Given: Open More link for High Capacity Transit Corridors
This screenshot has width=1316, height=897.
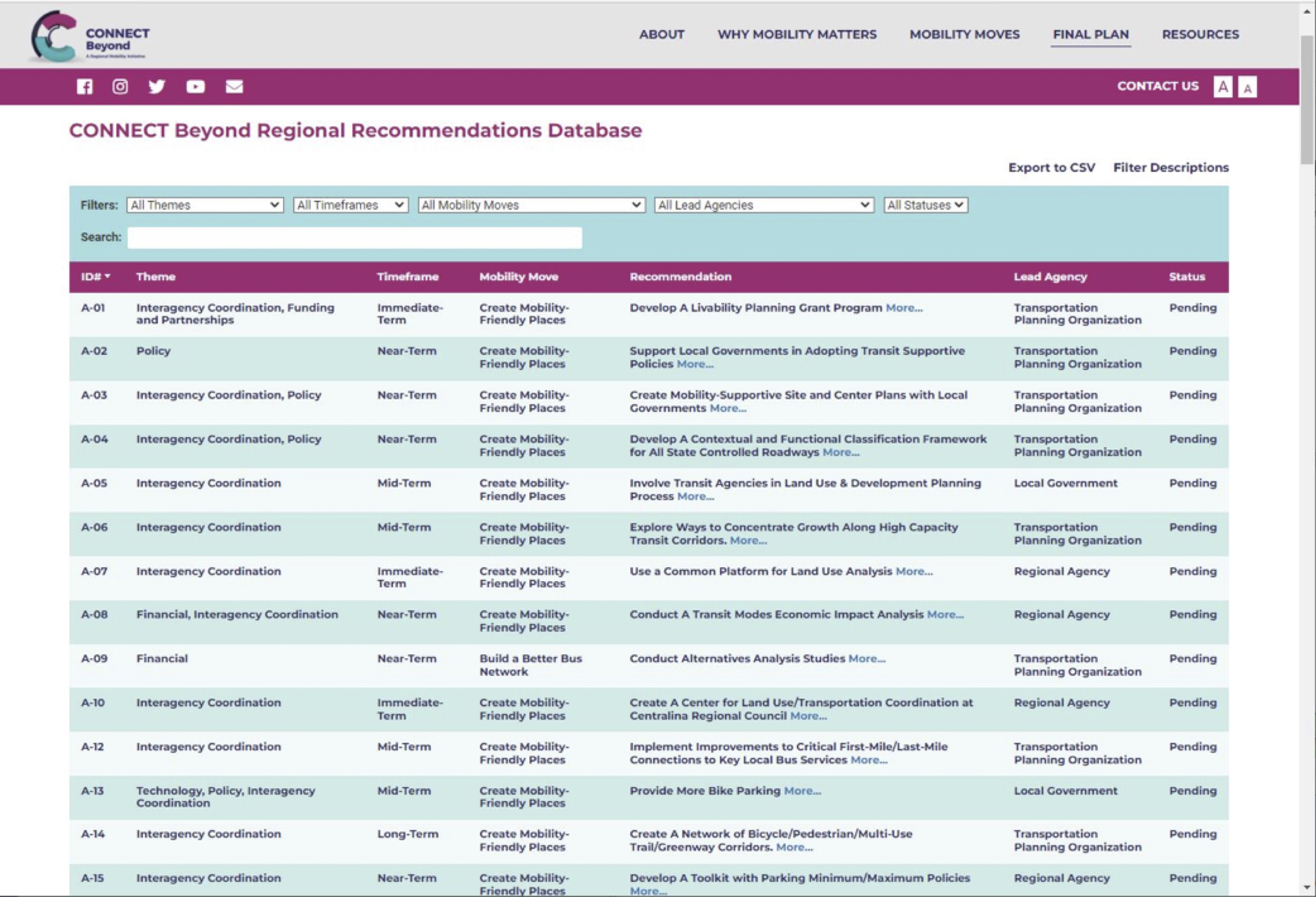Looking at the screenshot, I should tap(748, 541).
